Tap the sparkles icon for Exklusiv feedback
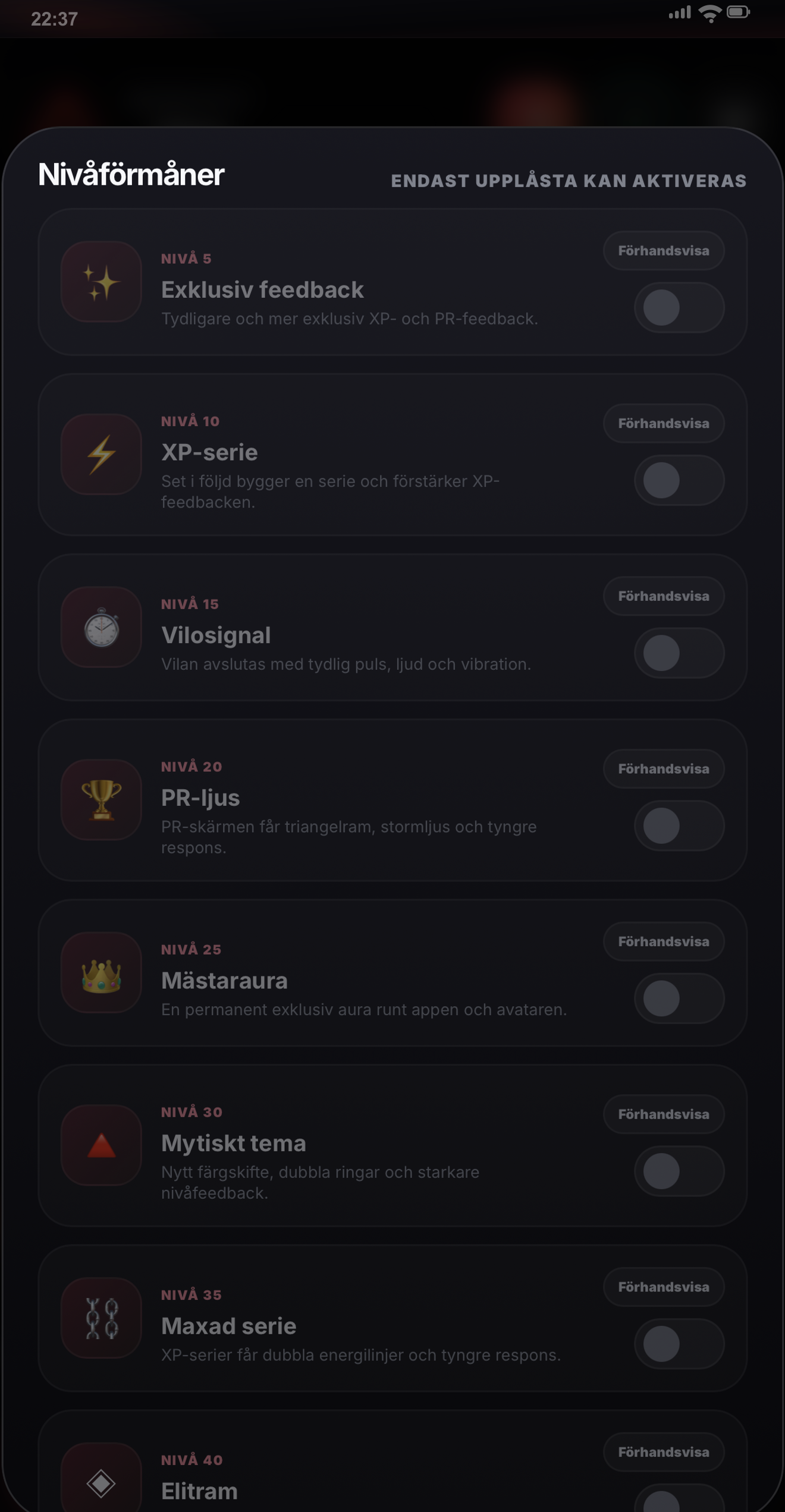The width and height of the screenshot is (785, 1512). click(x=102, y=282)
